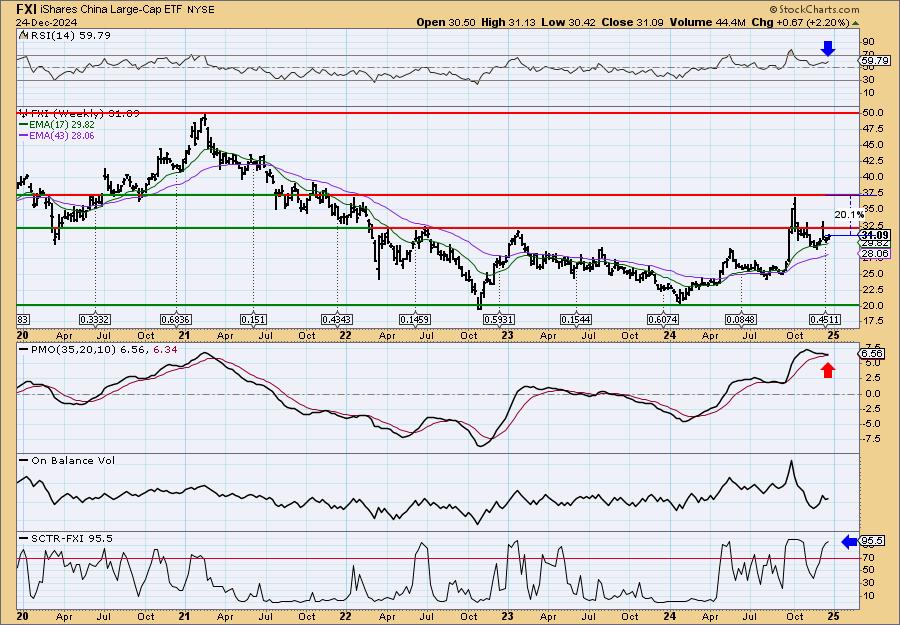Image resolution: width=900 pixels, height=625 pixels.
Task: Click the 20.0 price axis label
Action: pos(872,305)
